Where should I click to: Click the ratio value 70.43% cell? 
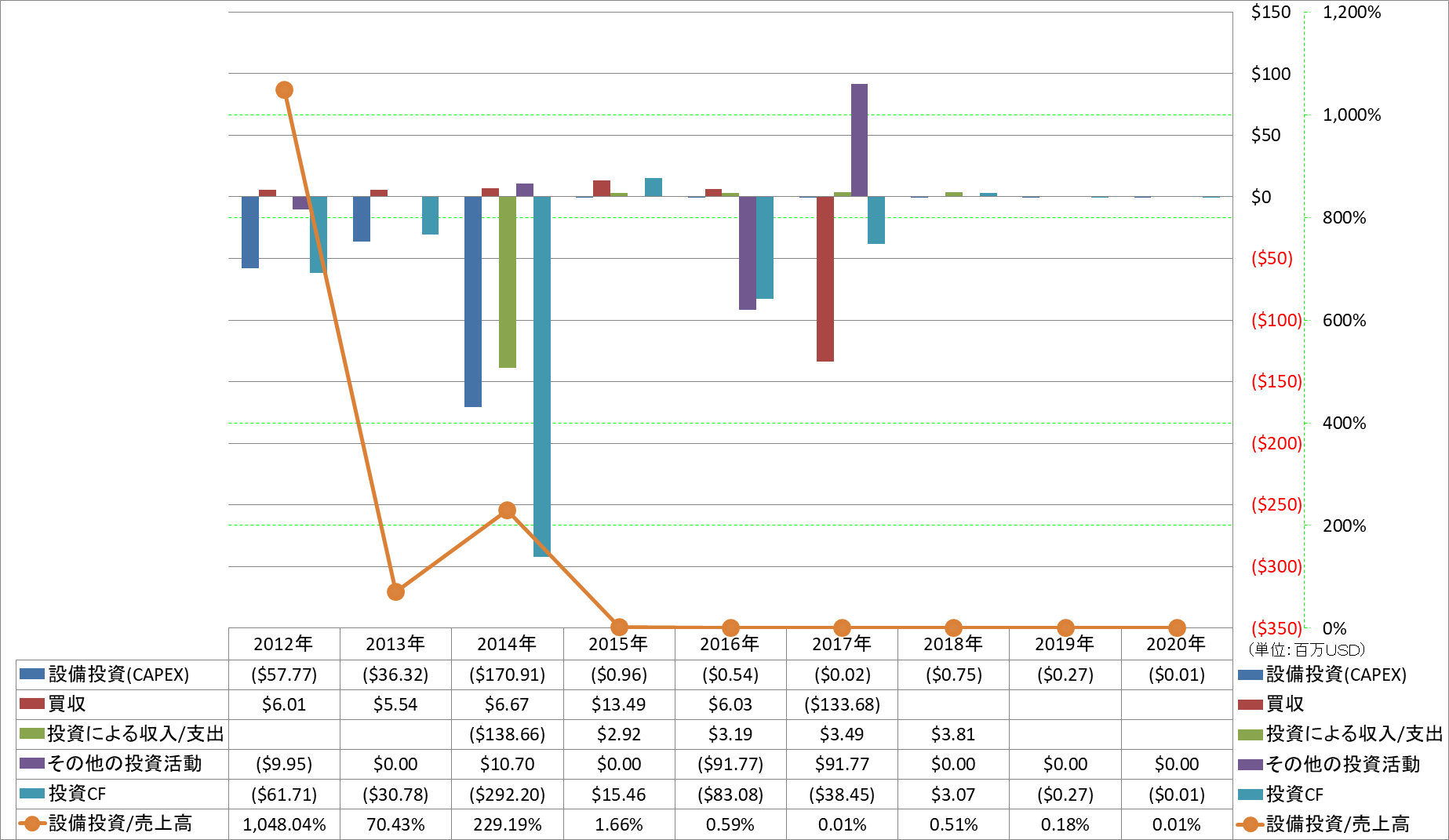pyautogui.click(x=395, y=824)
